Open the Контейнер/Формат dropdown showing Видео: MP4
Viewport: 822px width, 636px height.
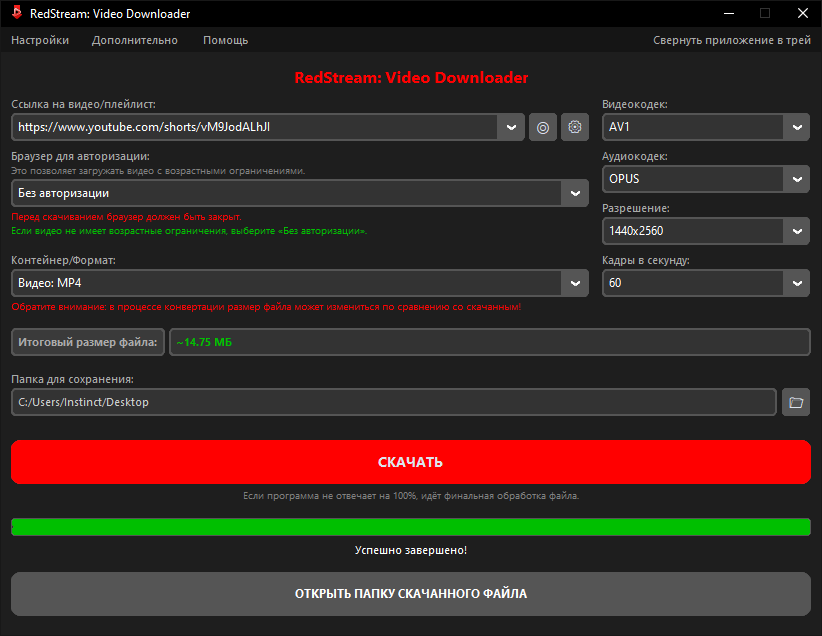pos(300,283)
